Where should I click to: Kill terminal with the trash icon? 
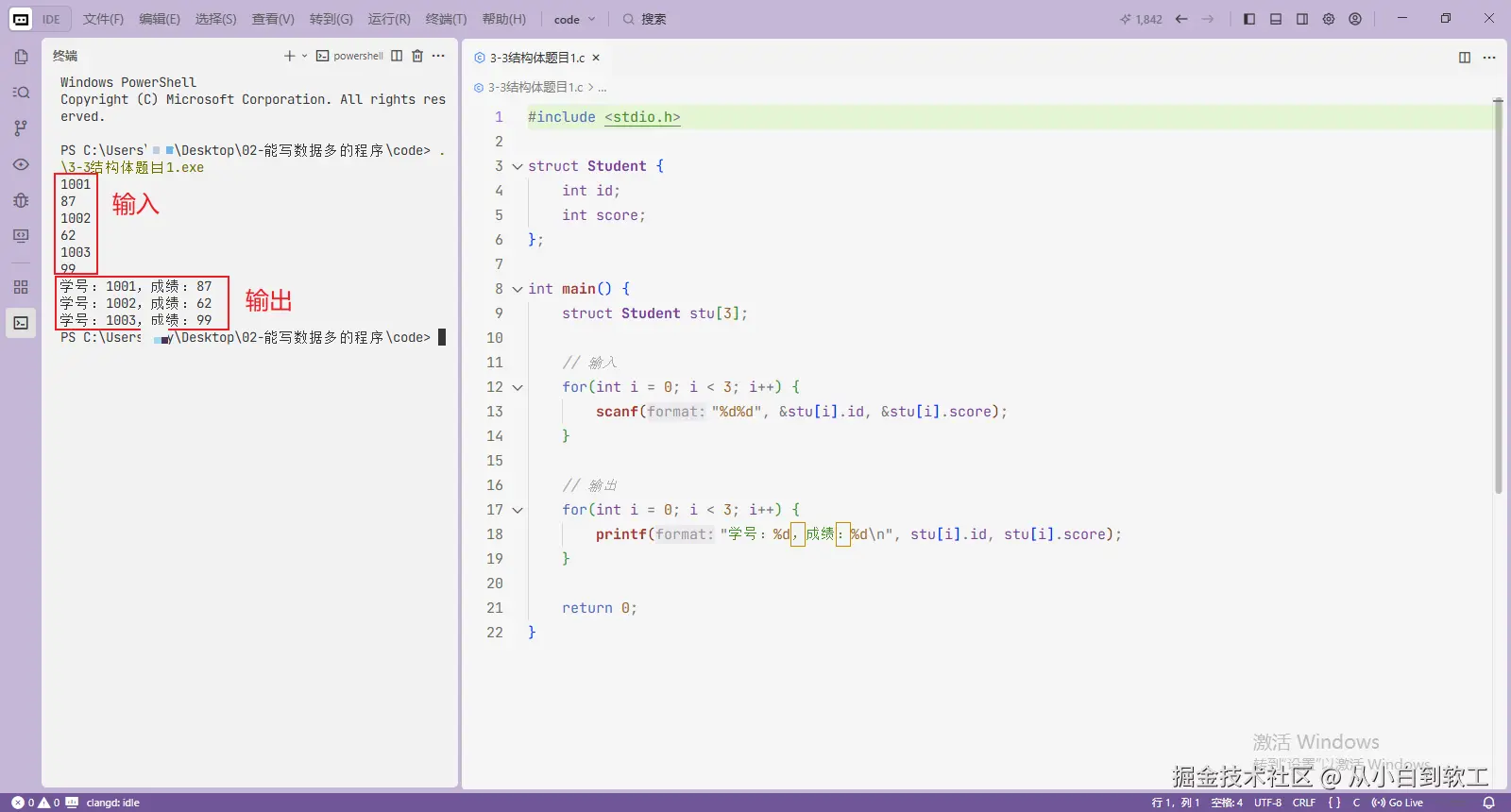417,56
